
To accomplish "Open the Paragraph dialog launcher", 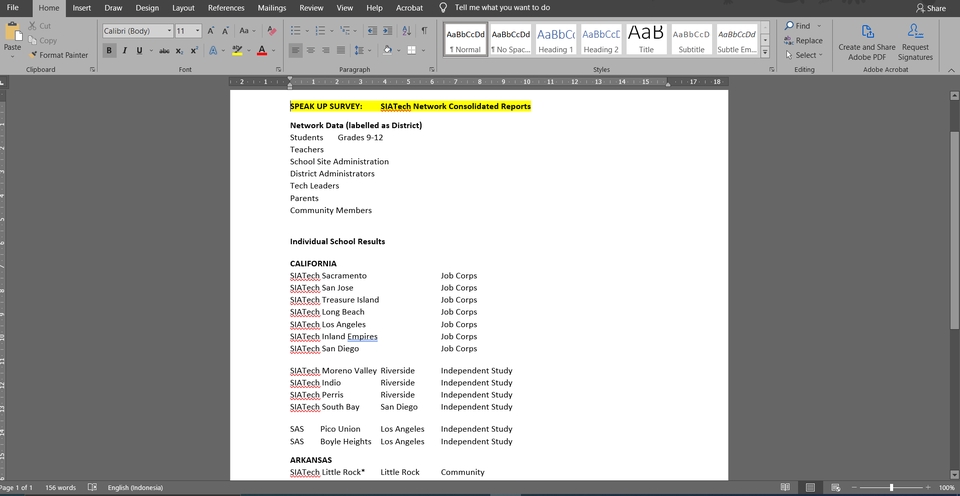I will 432,70.
